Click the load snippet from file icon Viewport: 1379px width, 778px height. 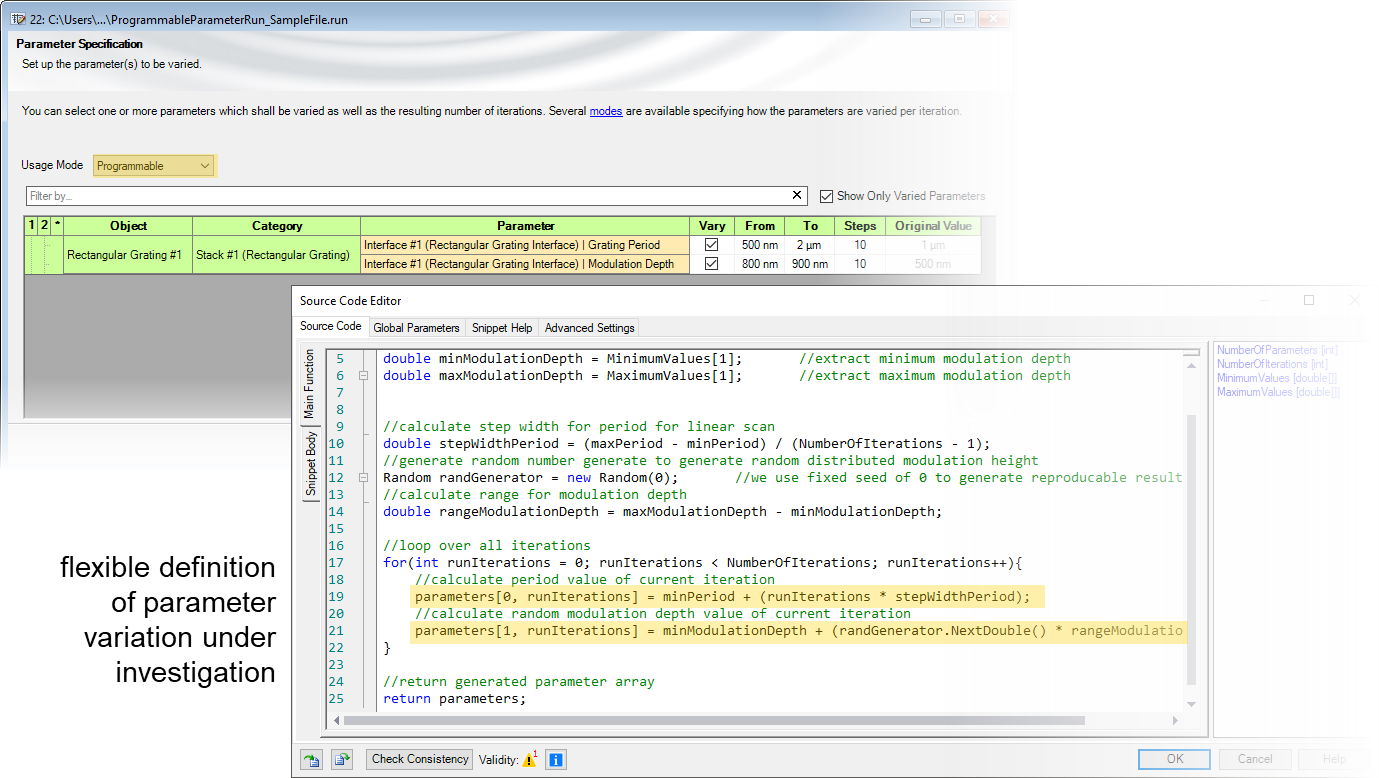click(x=311, y=760)
